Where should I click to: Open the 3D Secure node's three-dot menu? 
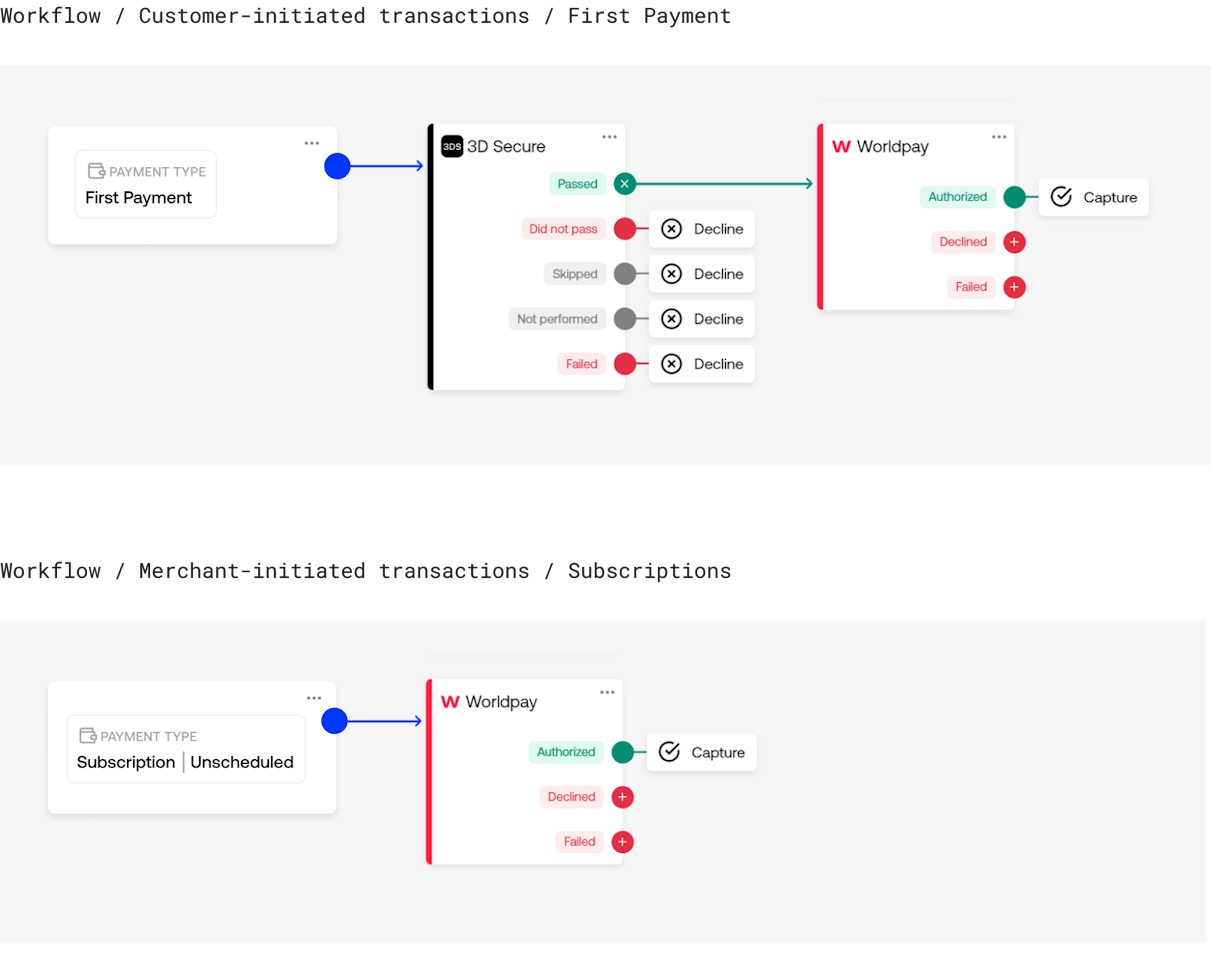click(610, 137)
